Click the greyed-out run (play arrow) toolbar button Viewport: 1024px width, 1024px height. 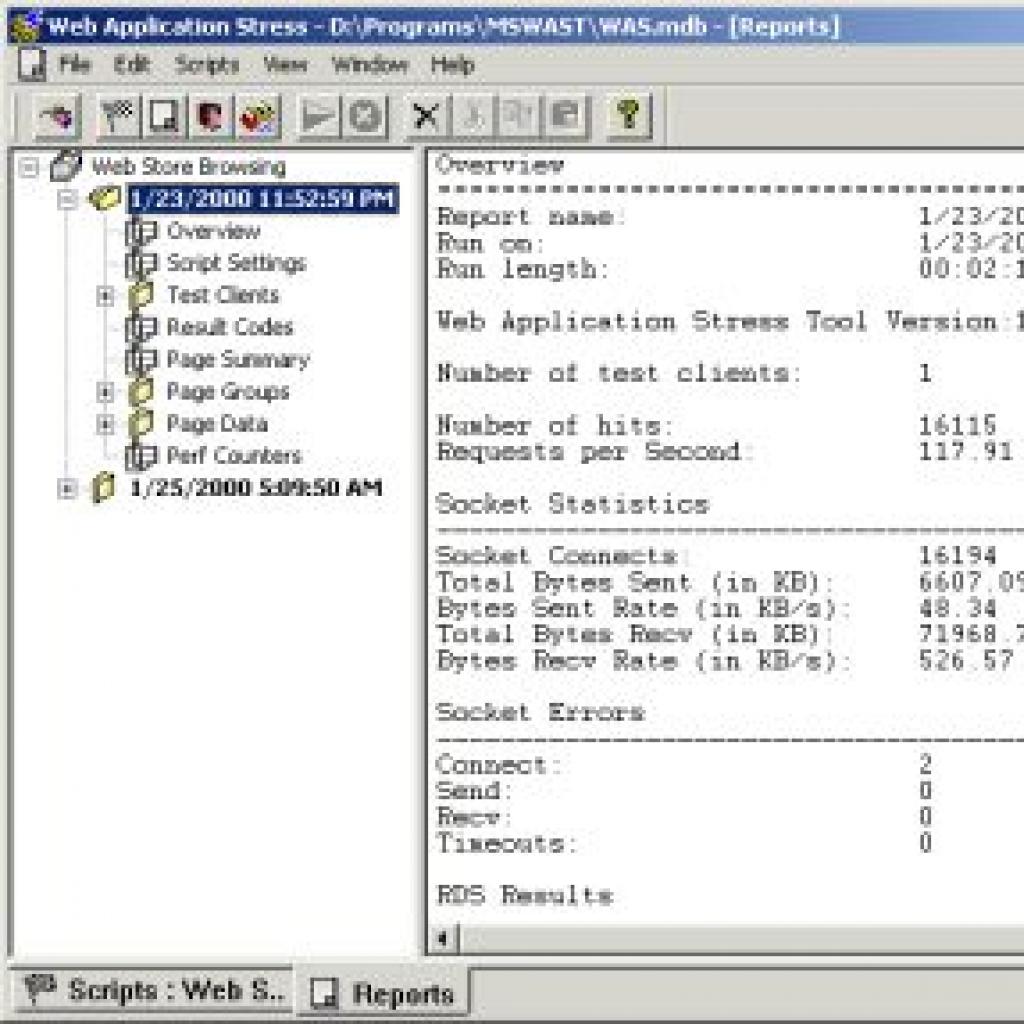[318, 116]
